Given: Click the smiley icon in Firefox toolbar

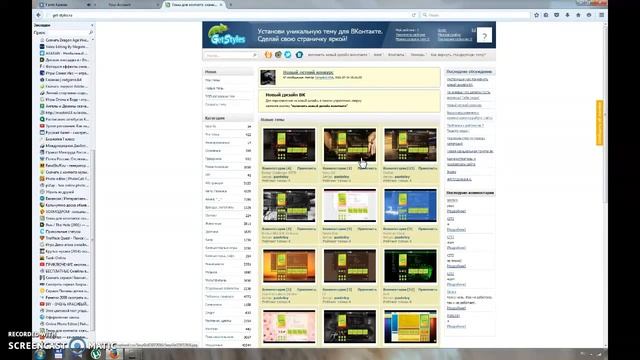Looking at the screenshot, I should (589, 15).
